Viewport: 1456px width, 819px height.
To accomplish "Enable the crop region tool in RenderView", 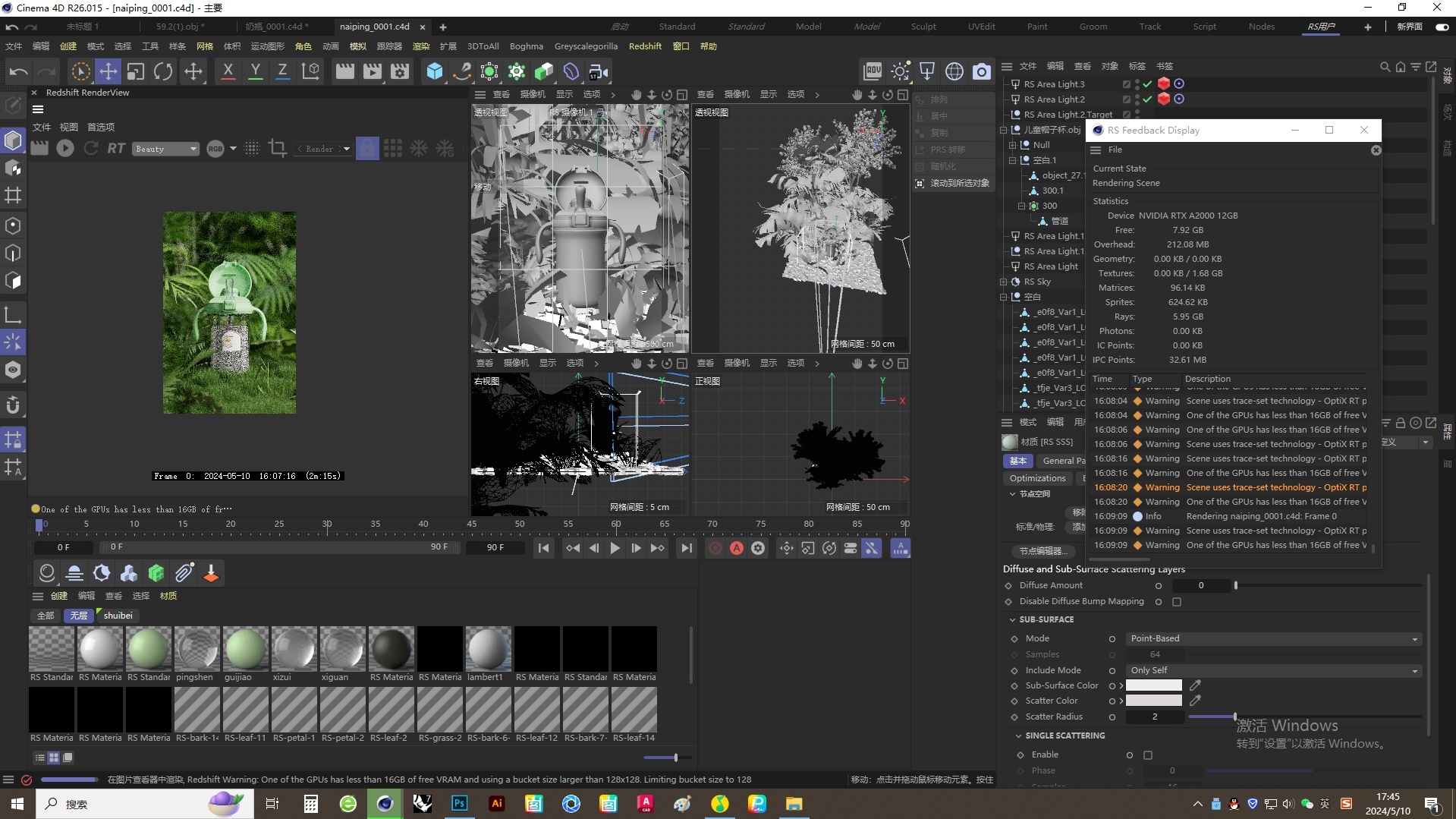I will click(x=278, y=148).
